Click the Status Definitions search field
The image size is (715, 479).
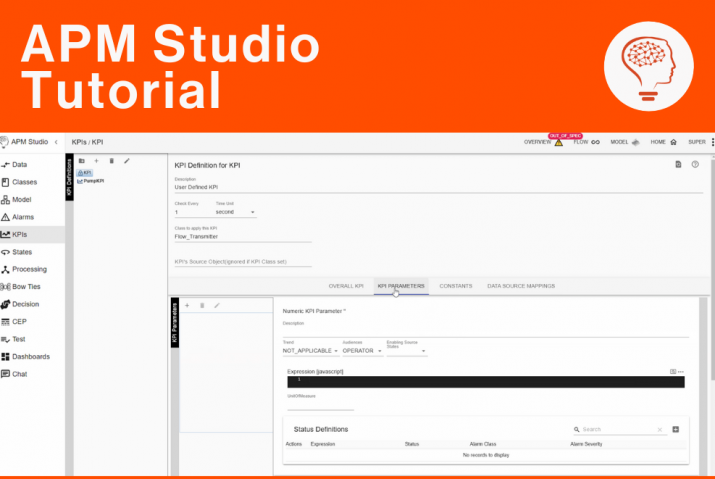pos(618,429)
